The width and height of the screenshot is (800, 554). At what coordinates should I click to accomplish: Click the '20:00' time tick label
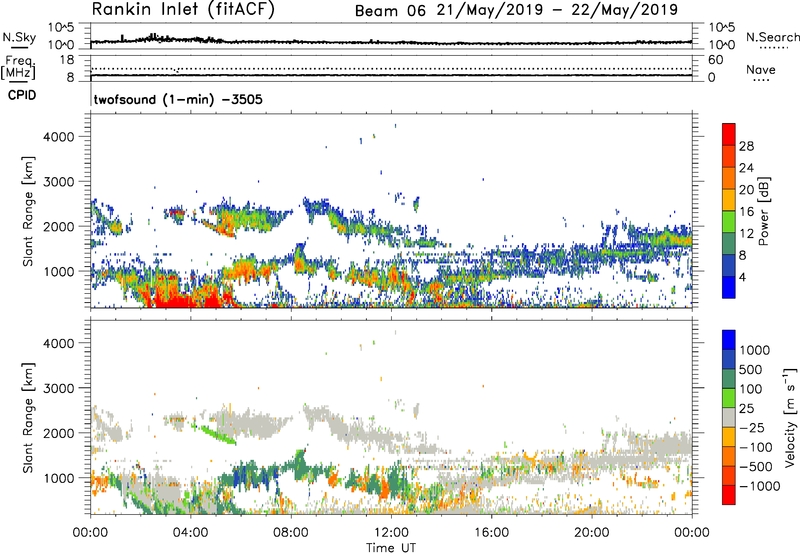(592, 533)
